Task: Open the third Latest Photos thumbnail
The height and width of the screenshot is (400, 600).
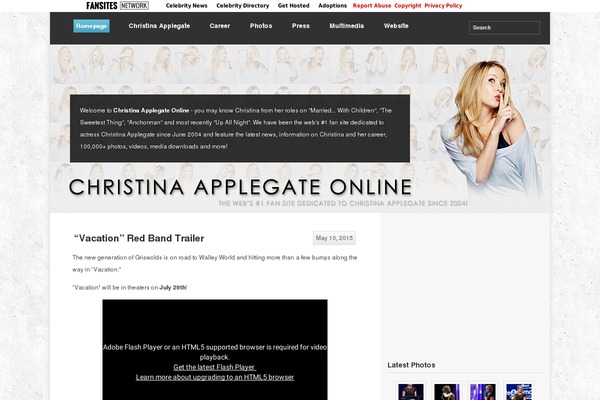Action: click(483, 392)
